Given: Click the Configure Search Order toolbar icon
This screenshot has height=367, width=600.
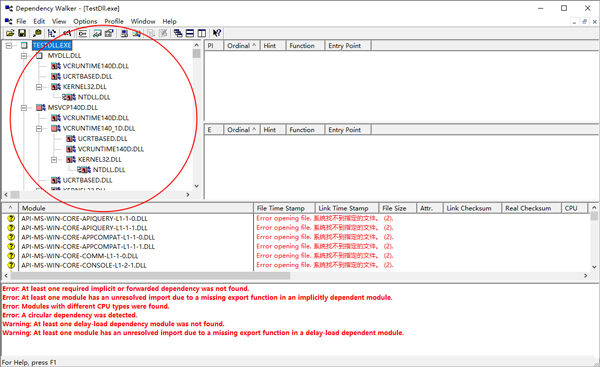Looking at the screenshot, I should (x=98, y=33).
